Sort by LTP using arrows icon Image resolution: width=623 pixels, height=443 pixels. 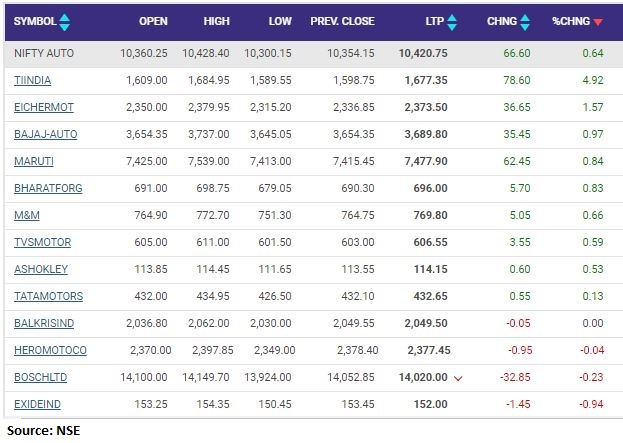coord(451,21)
